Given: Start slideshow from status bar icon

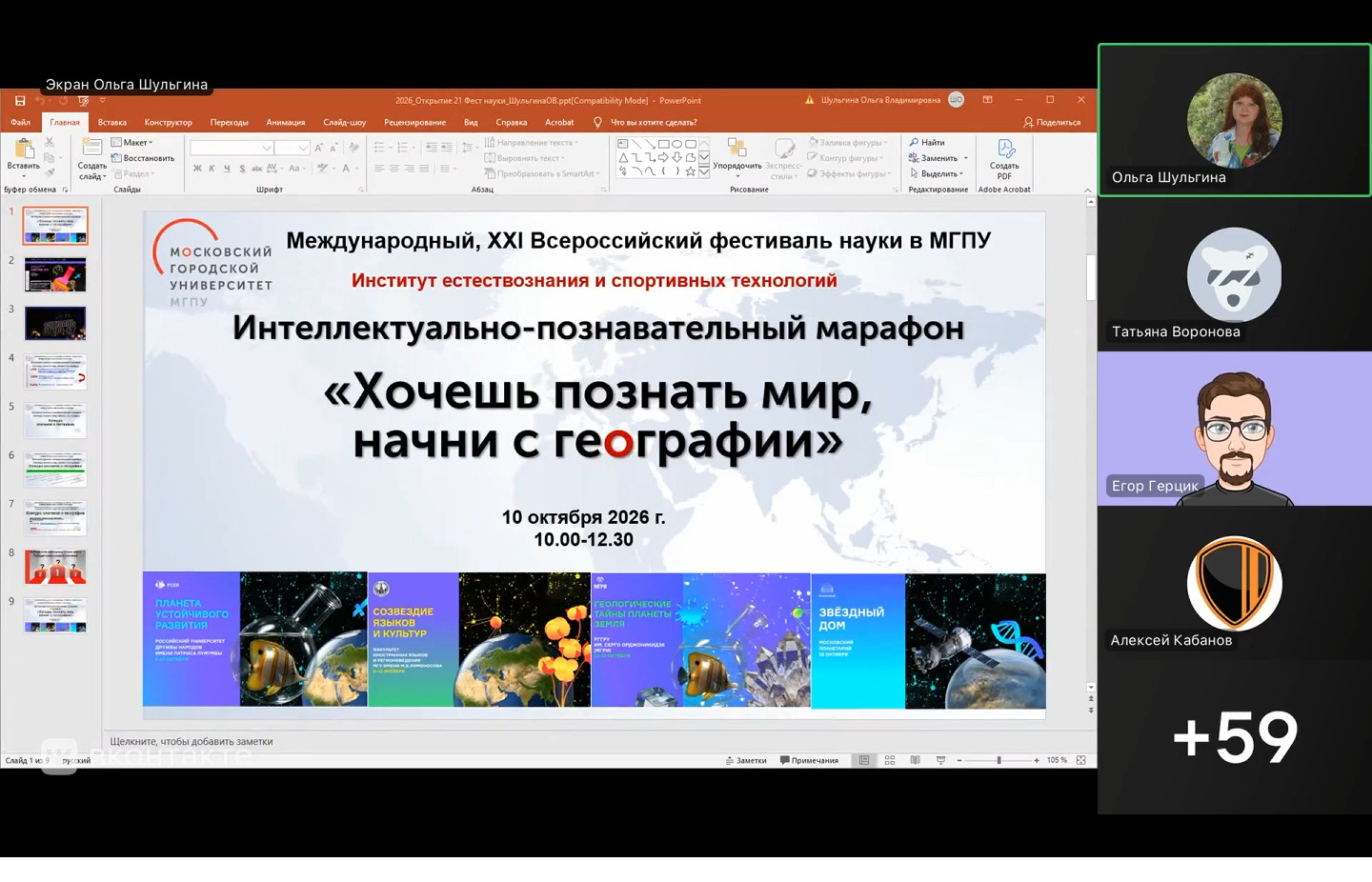Looking at the screenshot, I should click(x=941, y=760).
